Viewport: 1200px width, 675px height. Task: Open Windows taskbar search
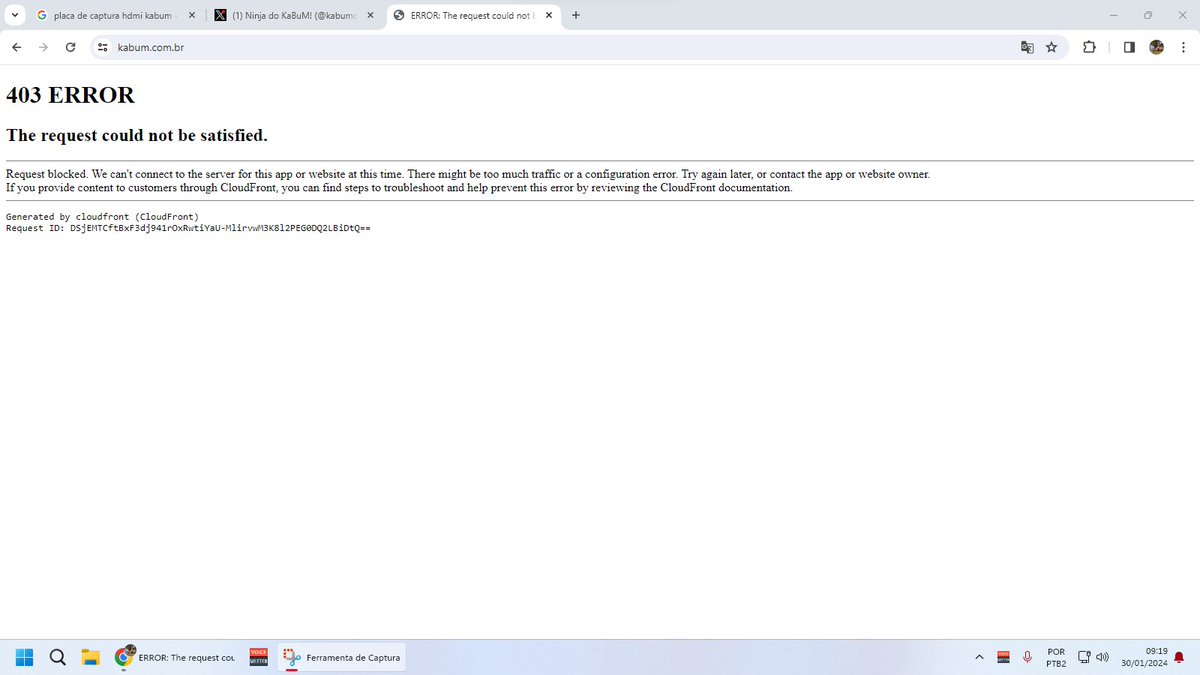(x=58, y=657)
